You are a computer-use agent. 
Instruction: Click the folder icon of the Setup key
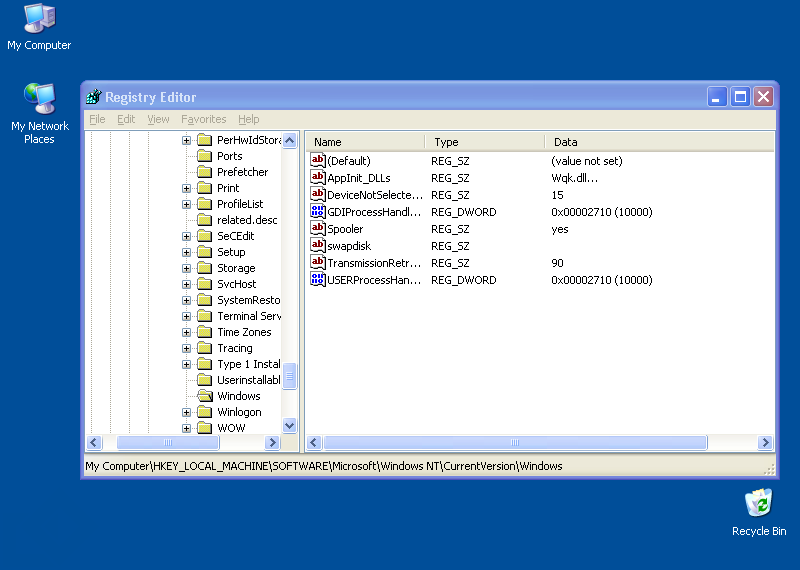pos(205,252)
